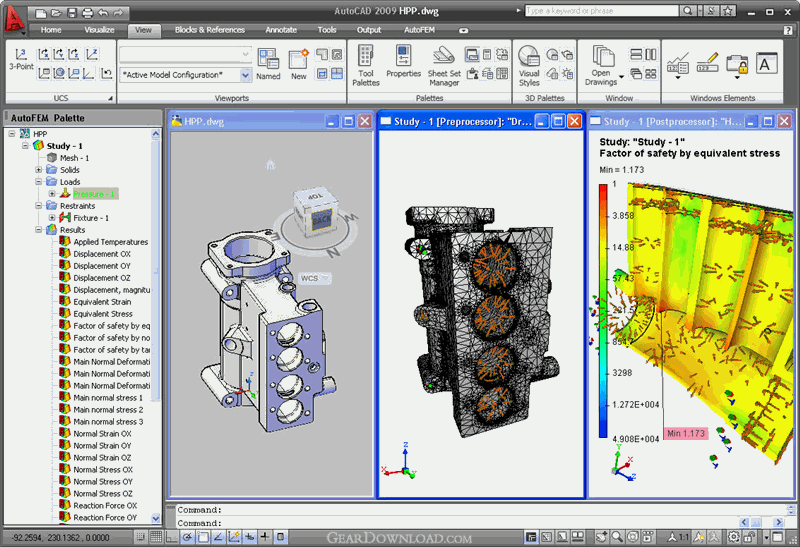Open the AutoFEM ribbon tab

419,30
